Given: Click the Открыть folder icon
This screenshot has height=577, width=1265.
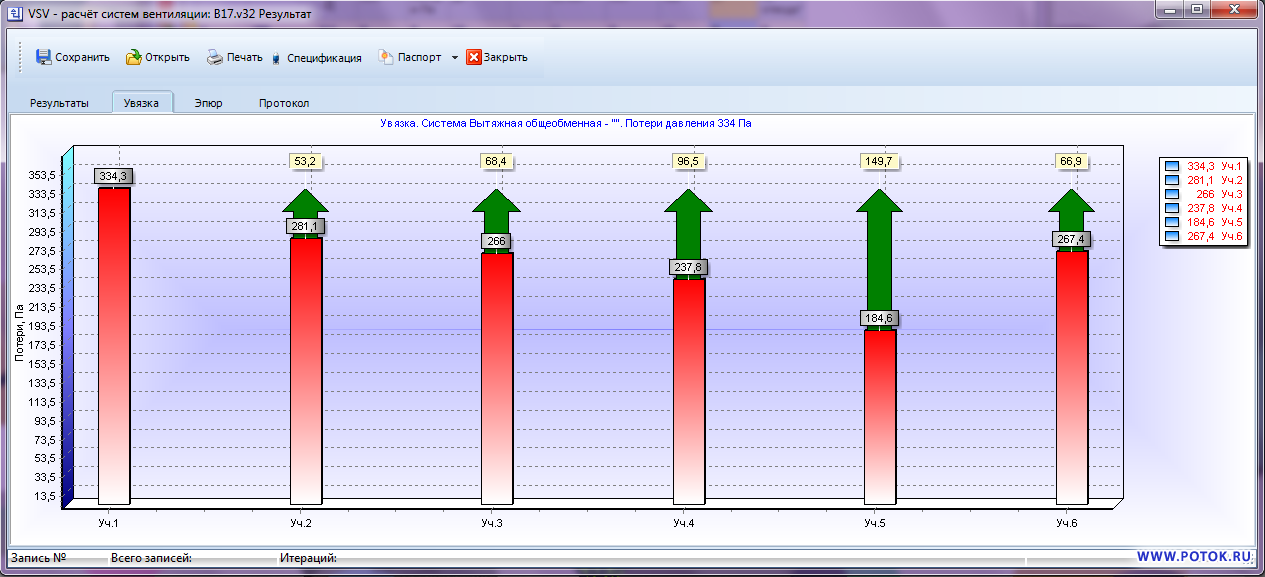Looking at the screenshot, I should 133,57.
